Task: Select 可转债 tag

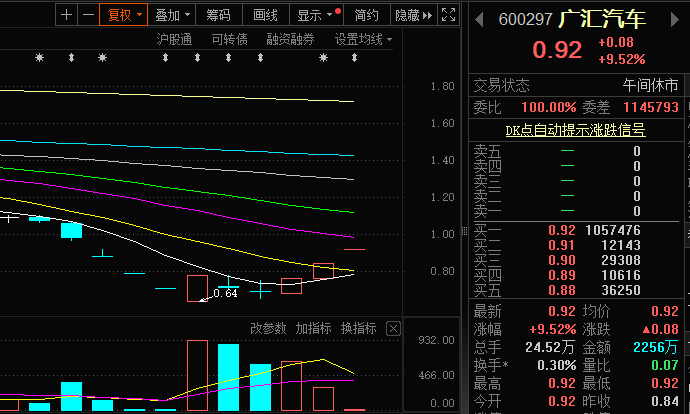Action: 229,40
